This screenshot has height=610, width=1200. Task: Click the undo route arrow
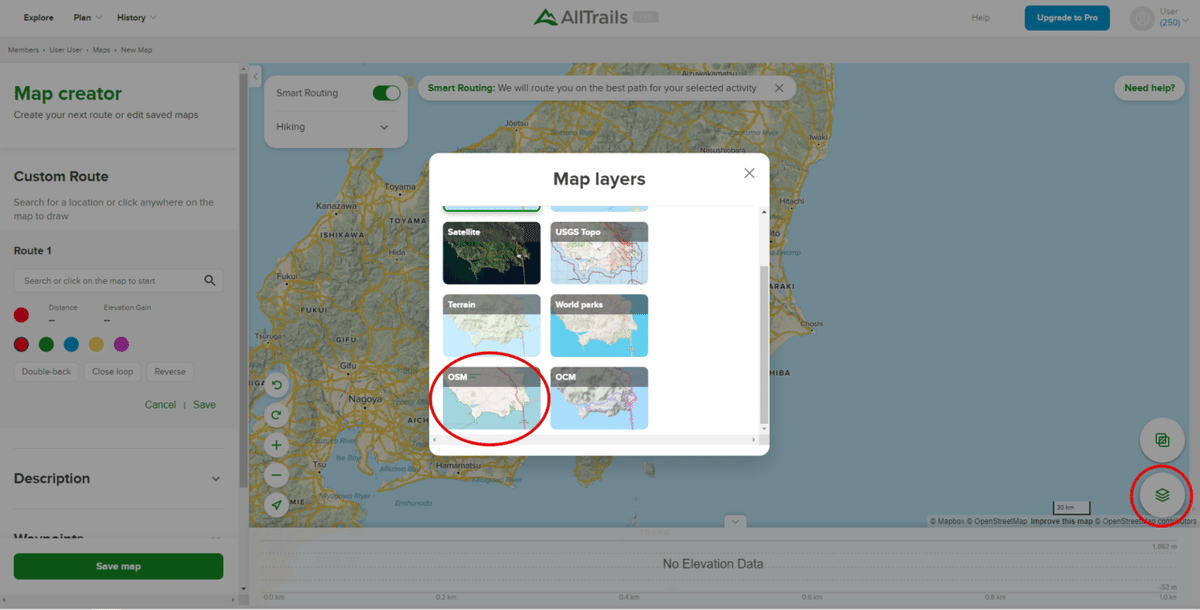[x=277, y=385]
